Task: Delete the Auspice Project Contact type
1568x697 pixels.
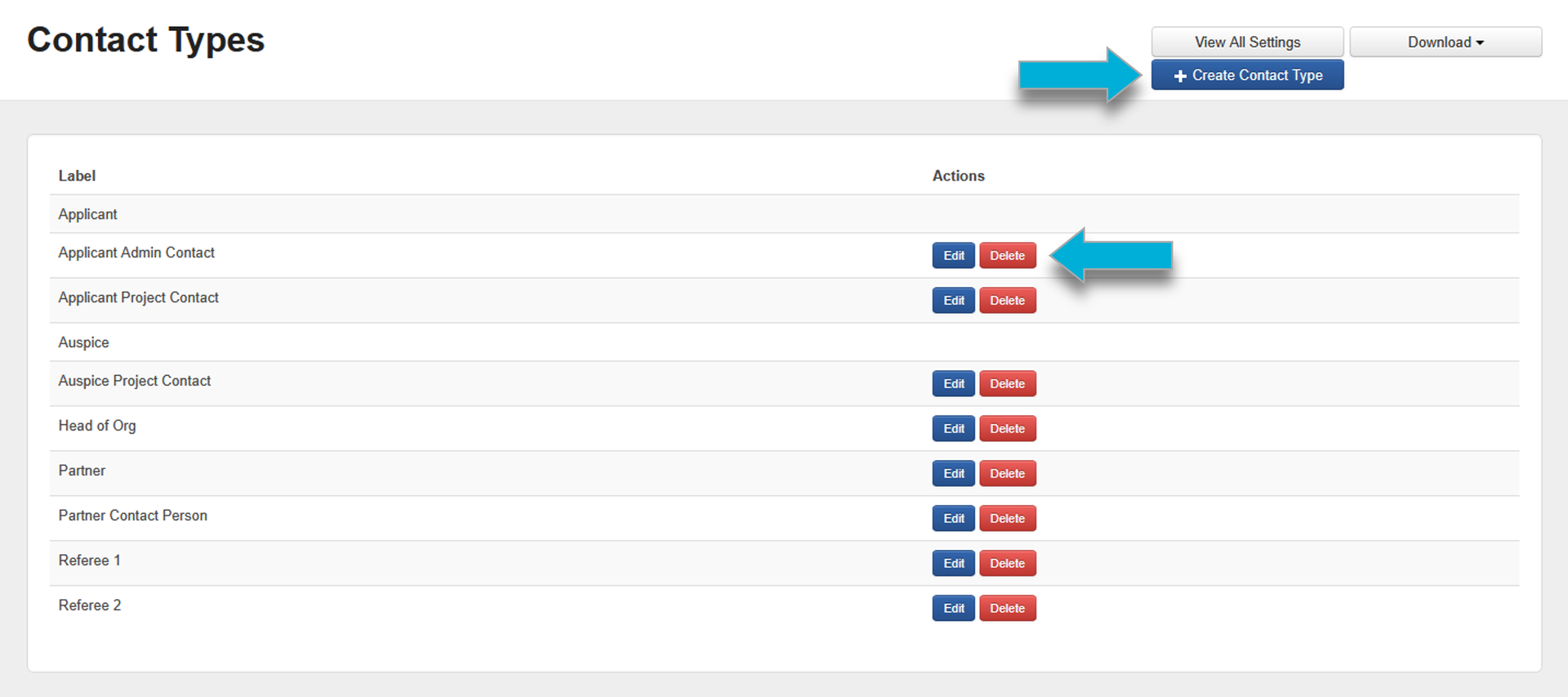Action: coord(1007,384)
